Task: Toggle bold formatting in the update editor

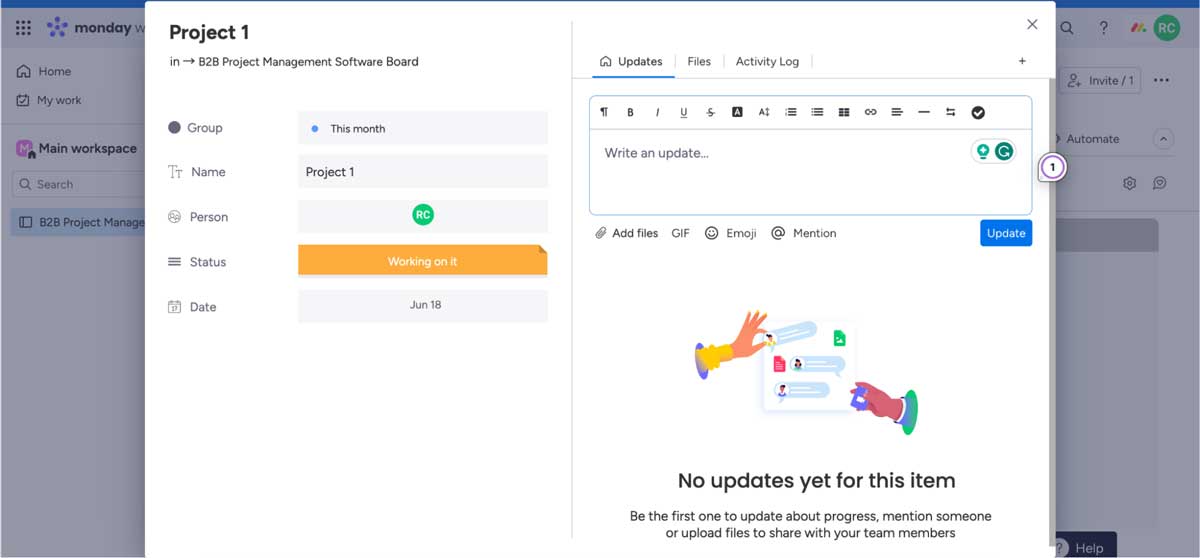Action: click(x=630, y=112)
